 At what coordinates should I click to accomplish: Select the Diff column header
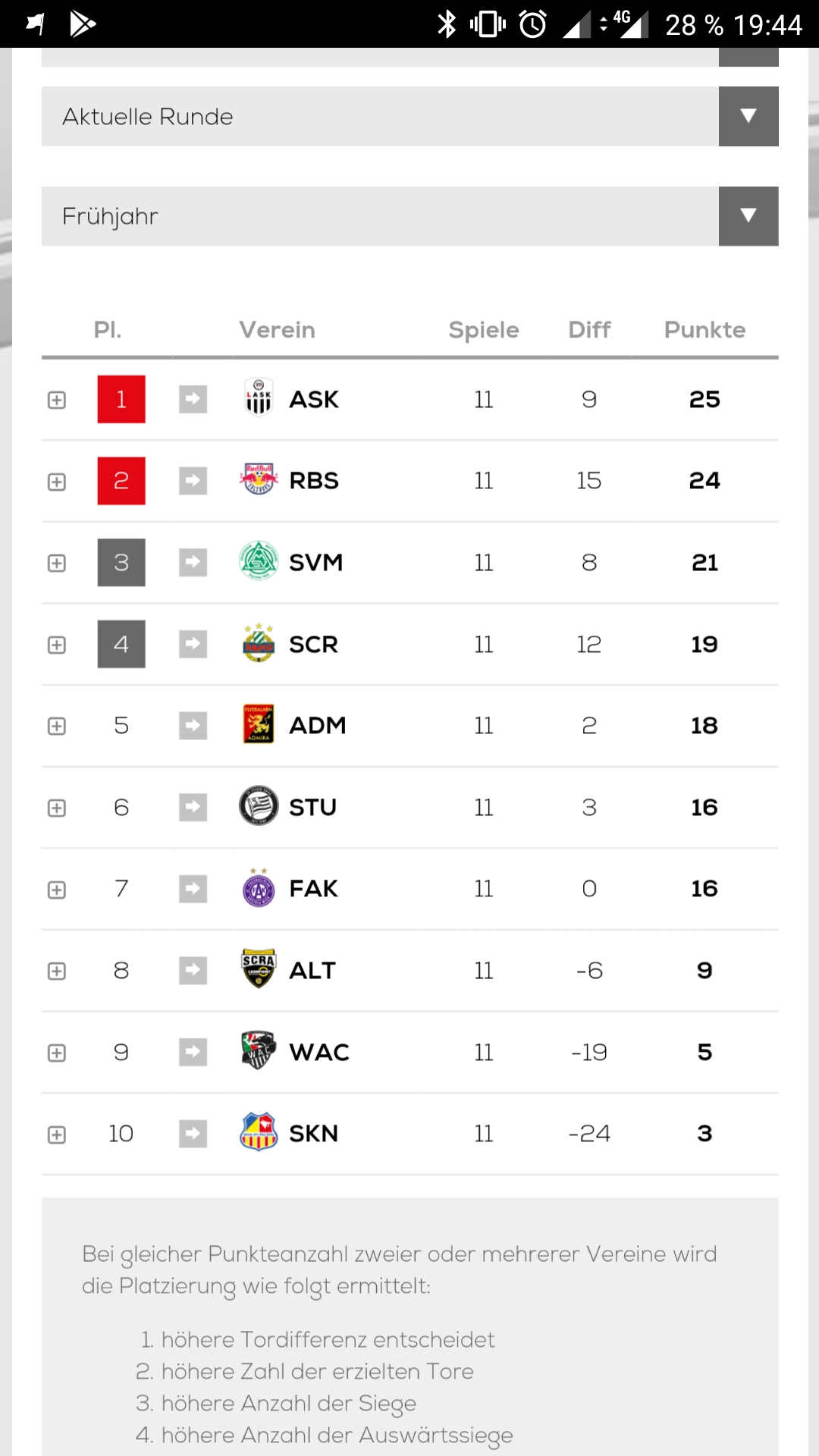[x=589, y=330]
